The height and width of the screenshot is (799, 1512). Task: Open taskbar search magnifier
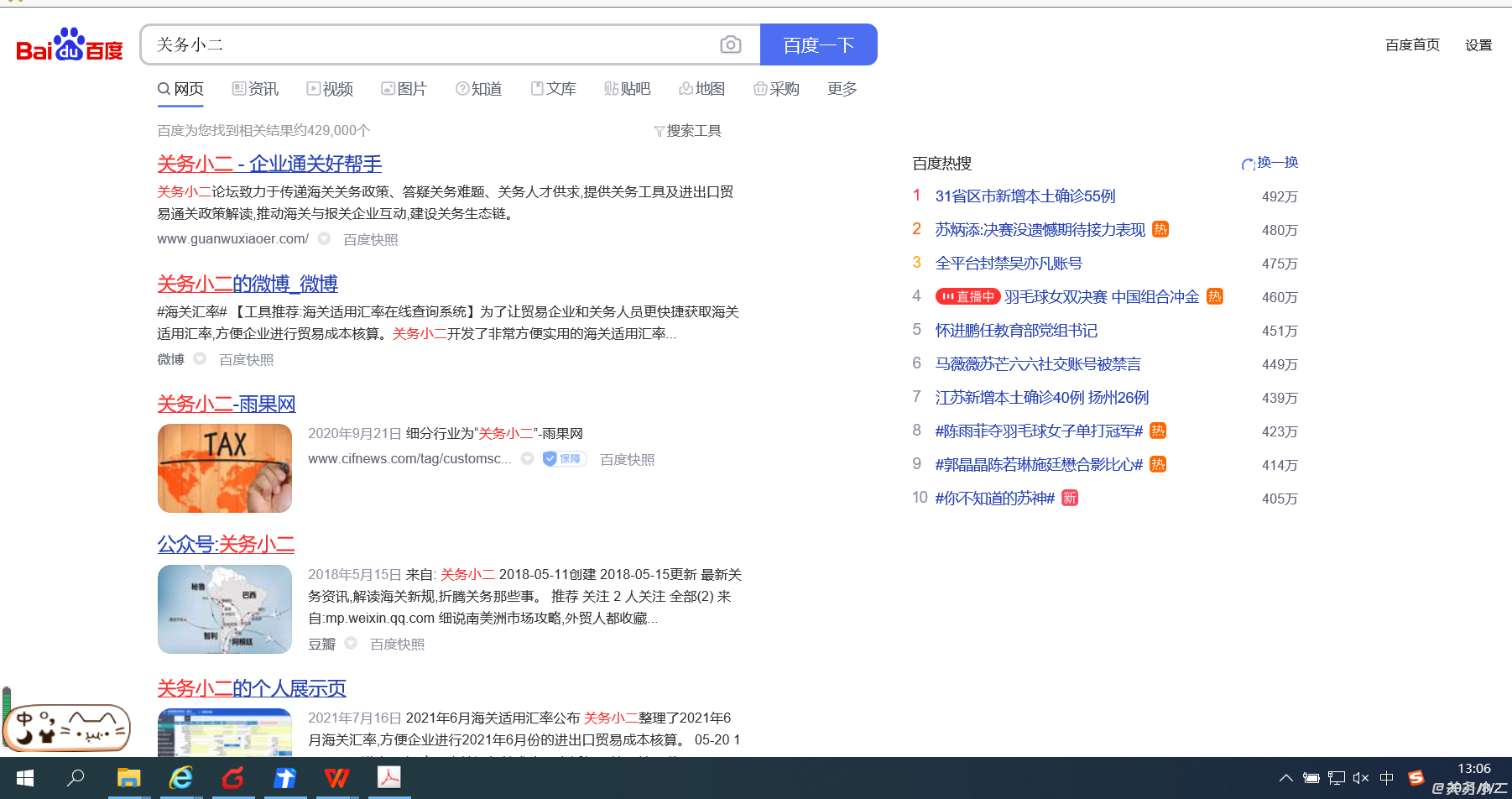pyautogui.click(x=76, y=778)
